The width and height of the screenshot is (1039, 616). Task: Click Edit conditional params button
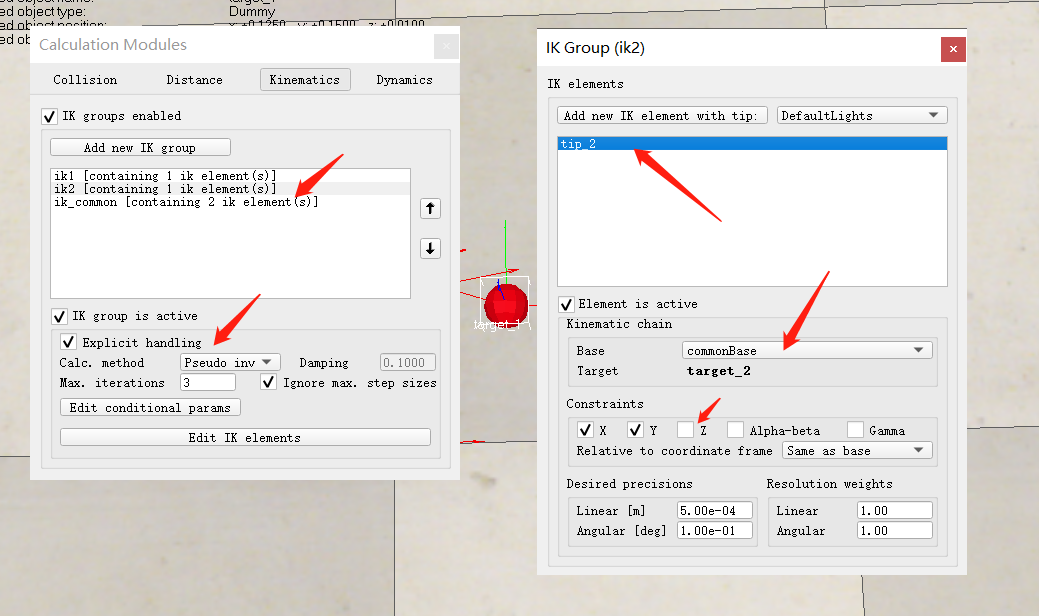click(150, 407)
